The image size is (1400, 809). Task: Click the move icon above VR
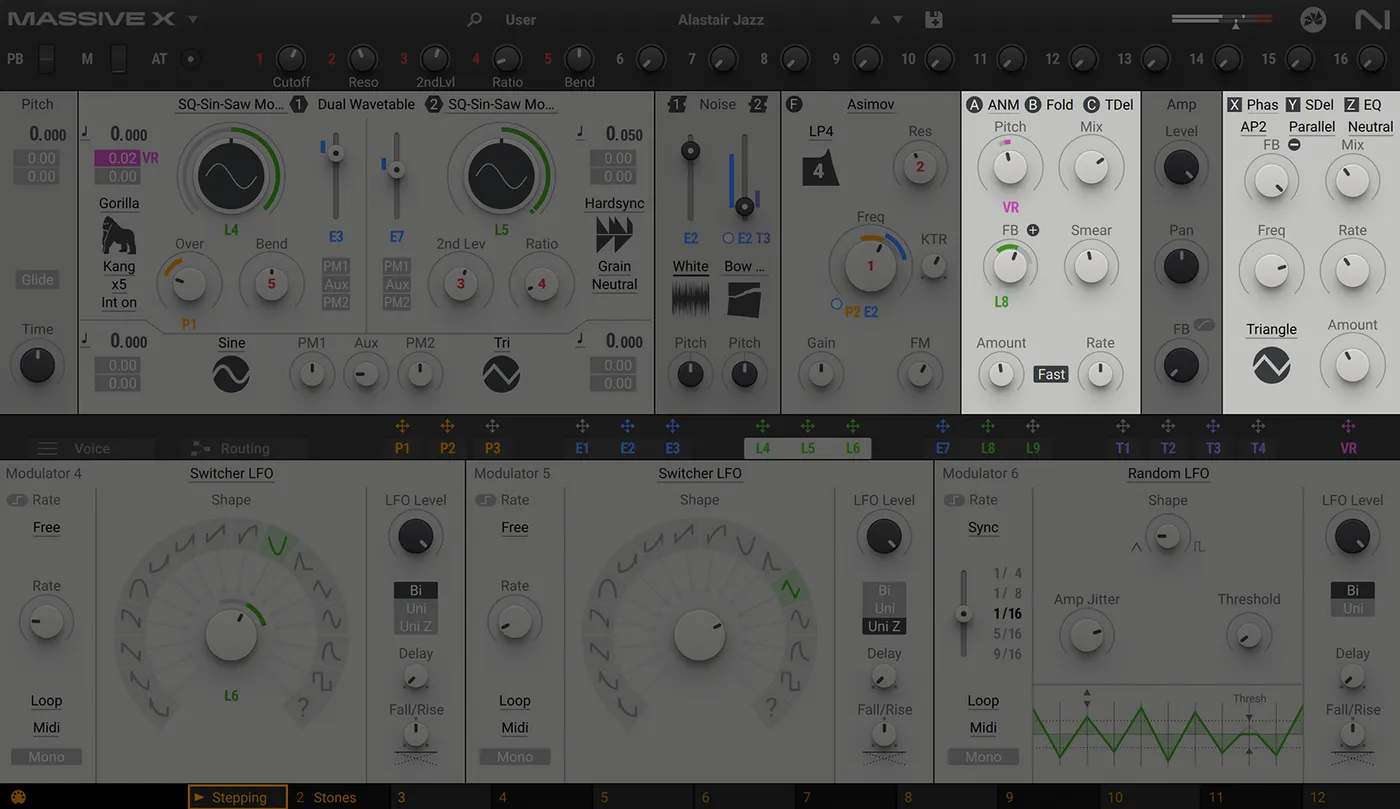click(1348, 427)
